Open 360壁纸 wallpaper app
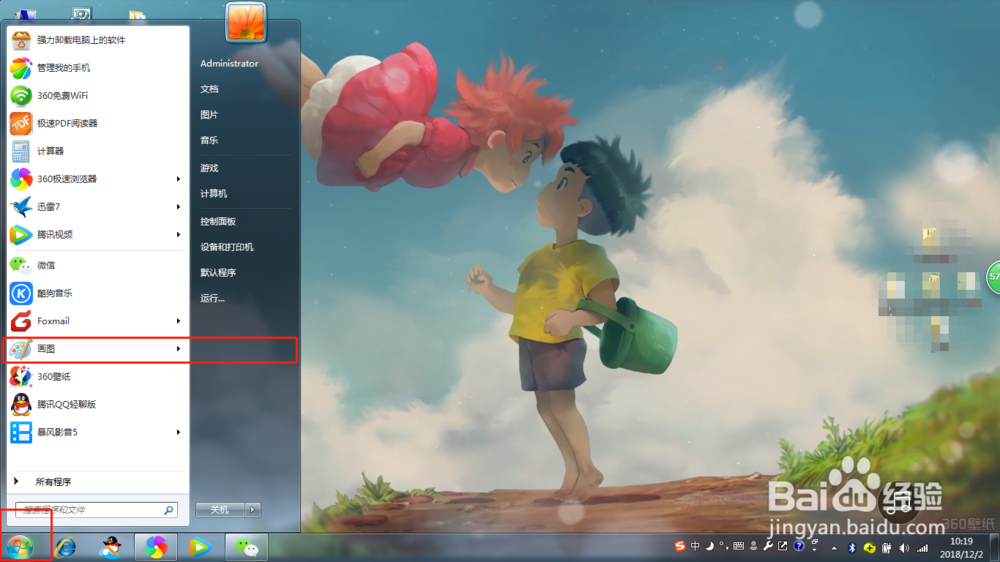The height and width of the screenshot is (562, 1000). click(98, 377)
